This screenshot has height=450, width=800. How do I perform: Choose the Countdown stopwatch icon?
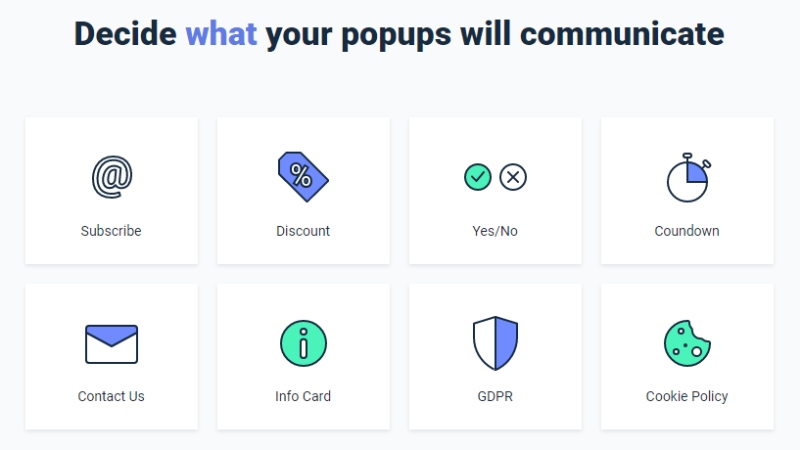[x=687, y=177]
